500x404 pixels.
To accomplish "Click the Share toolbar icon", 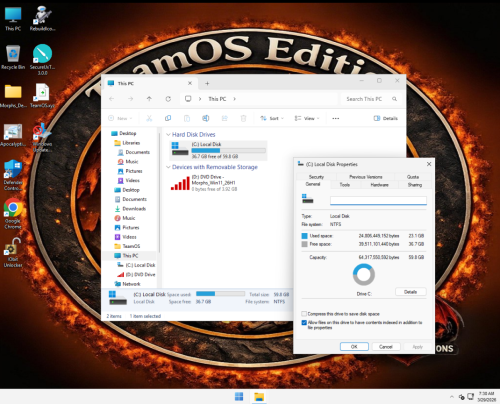I will (225, 118).
